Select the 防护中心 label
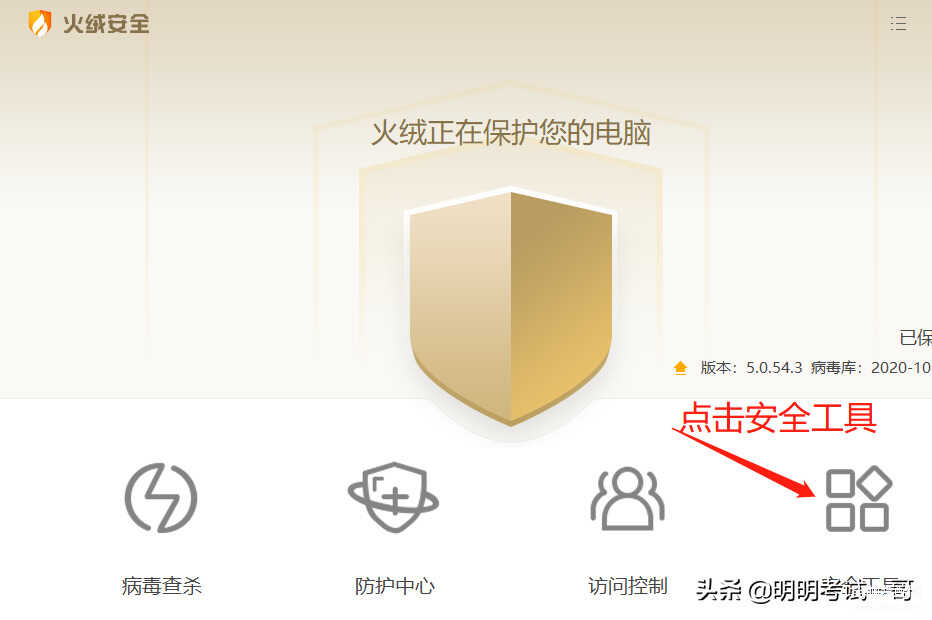The width and height of the screenshot is (932, 620). (395, 586)
